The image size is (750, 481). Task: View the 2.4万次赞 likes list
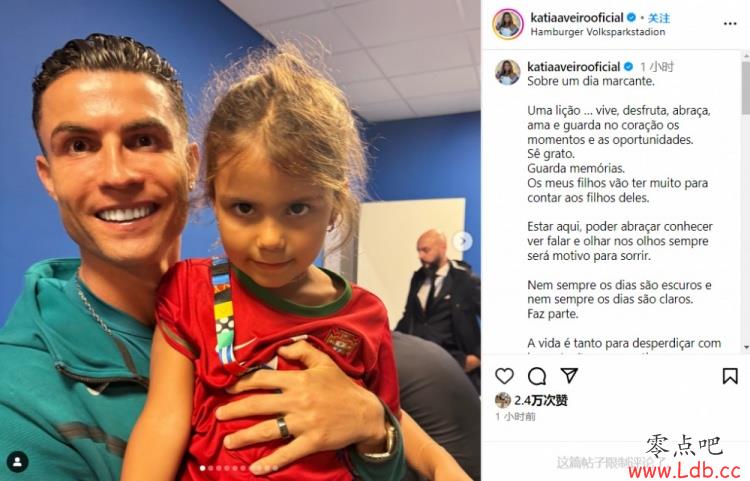(x=541, y=400)
